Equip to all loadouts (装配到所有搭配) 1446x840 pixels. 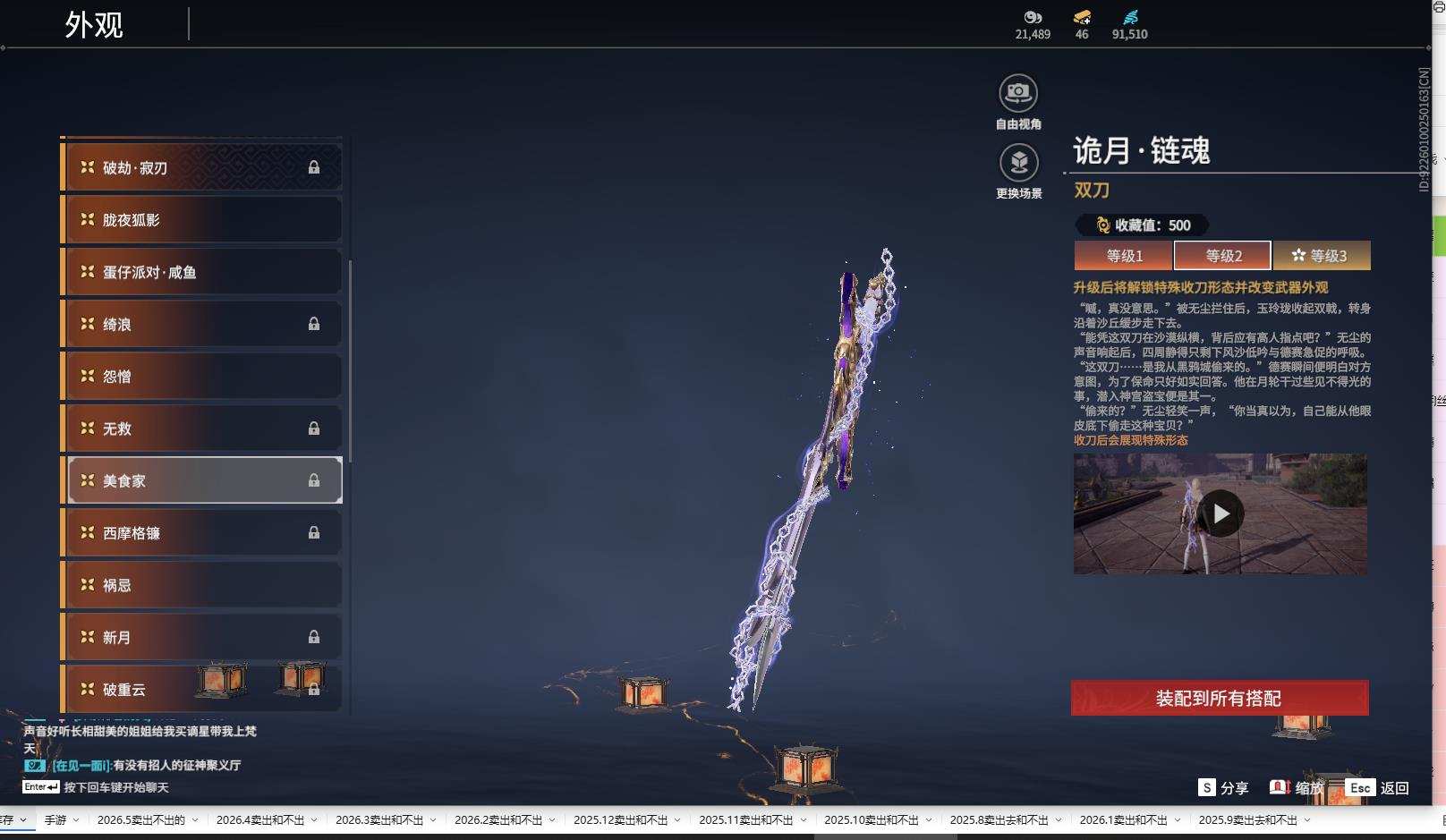(x=1220, y=698)
